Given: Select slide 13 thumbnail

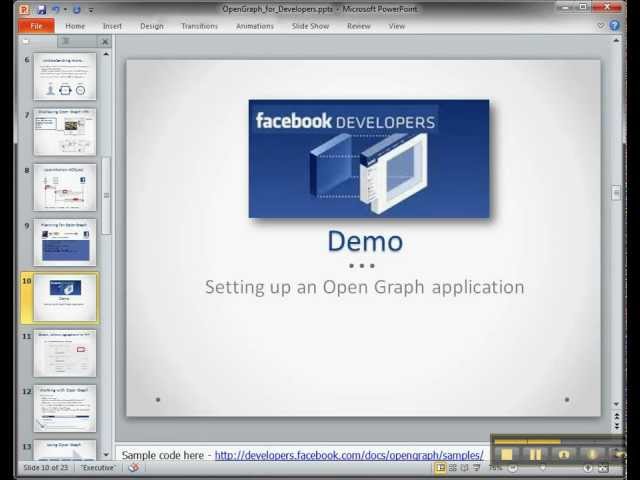Looking at the screenshot, I should pyautogui.click(x=65, y=450).
